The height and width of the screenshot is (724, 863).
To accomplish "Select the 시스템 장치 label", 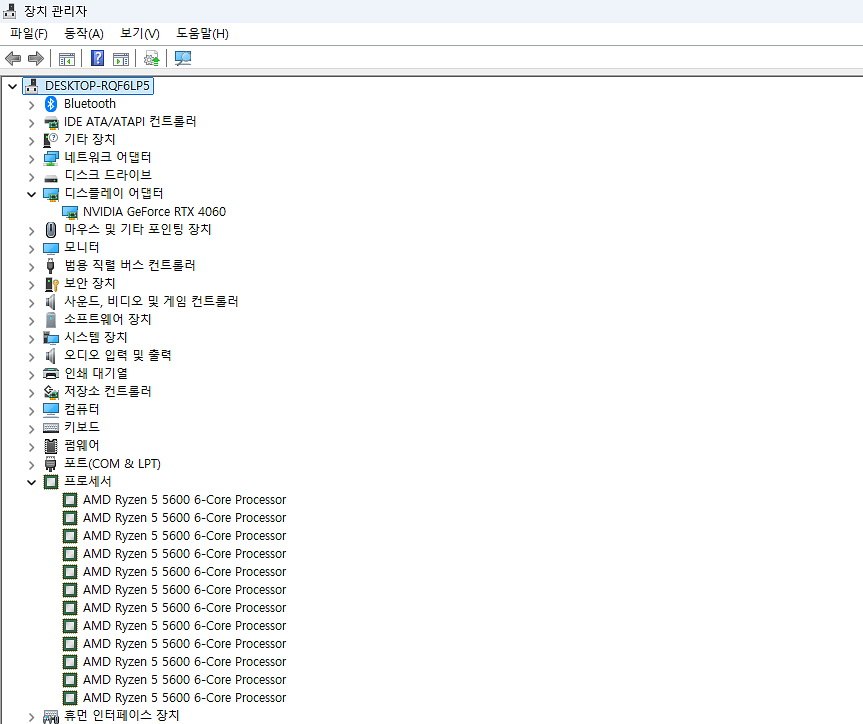I will coord(95,337).
